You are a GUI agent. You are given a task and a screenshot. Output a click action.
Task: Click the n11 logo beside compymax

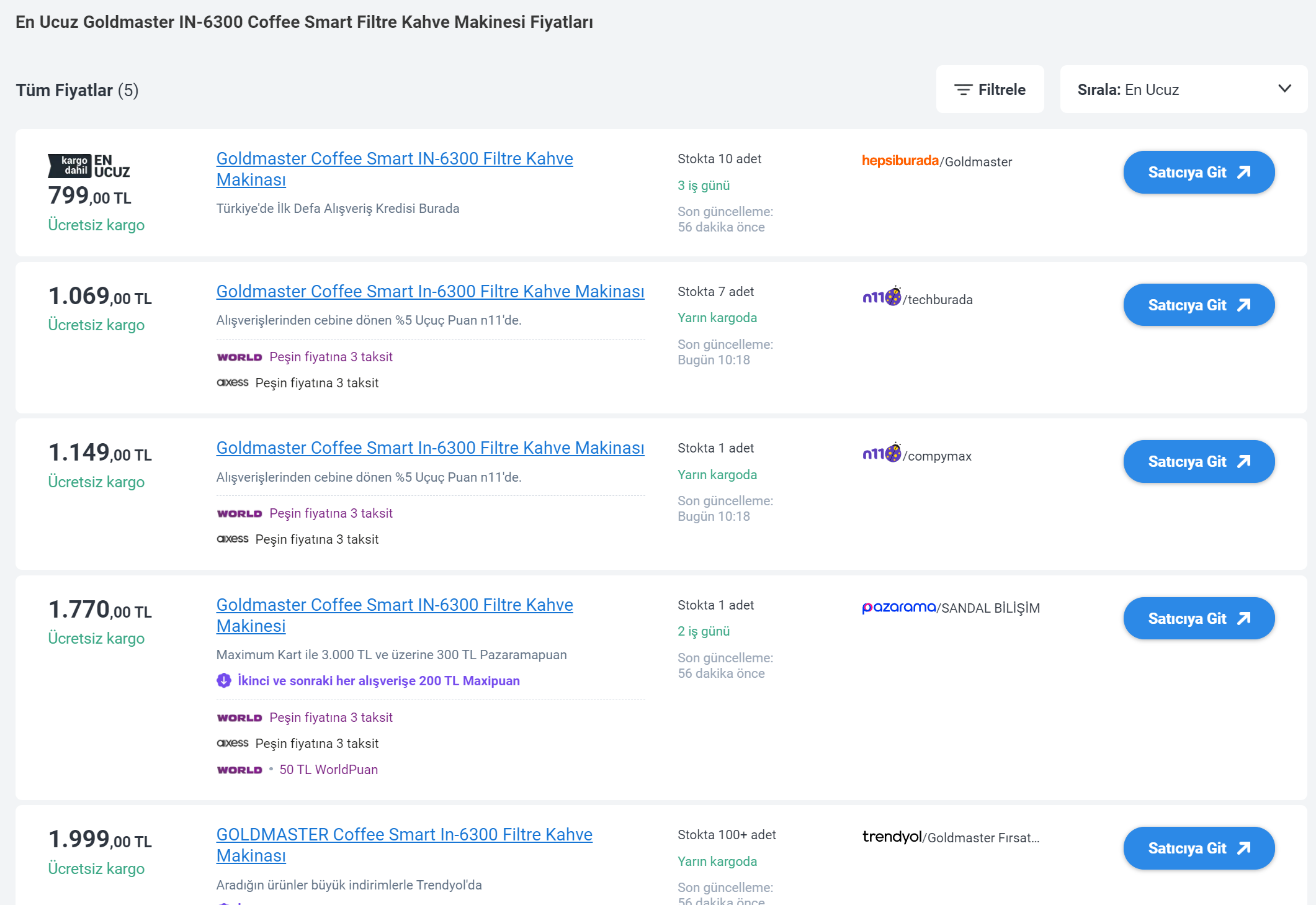[x=882, y=452]
